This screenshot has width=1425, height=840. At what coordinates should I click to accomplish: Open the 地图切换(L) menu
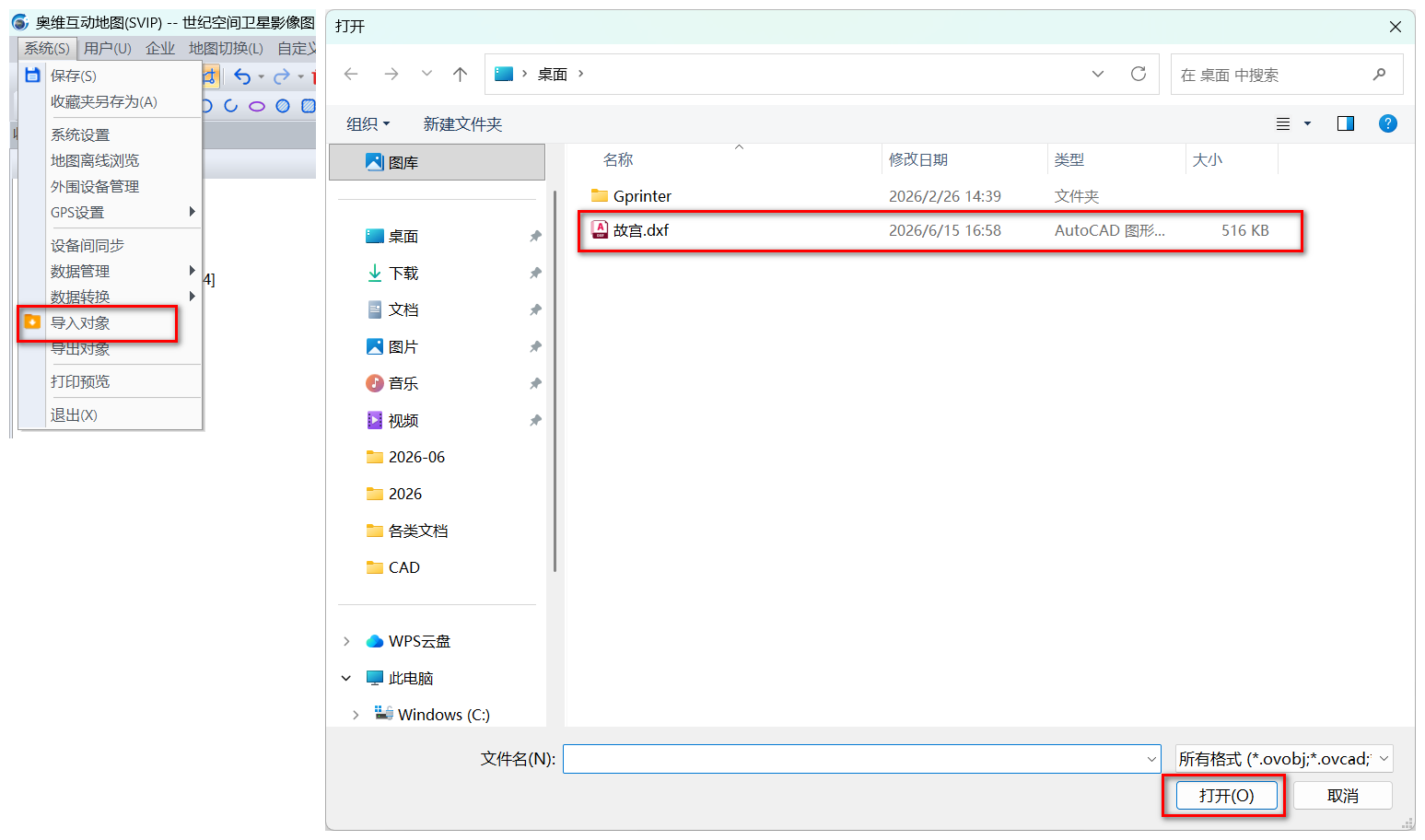tap(226, 49)
